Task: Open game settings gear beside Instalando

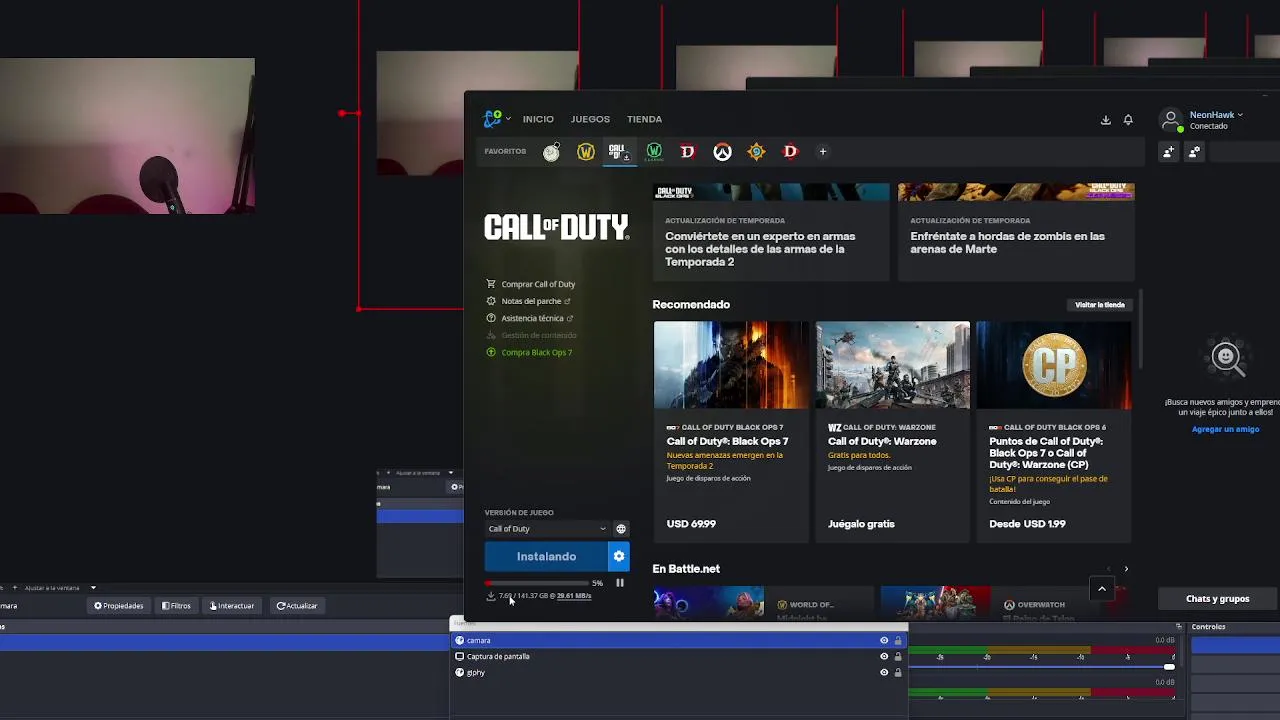Action: click(619, 556)
